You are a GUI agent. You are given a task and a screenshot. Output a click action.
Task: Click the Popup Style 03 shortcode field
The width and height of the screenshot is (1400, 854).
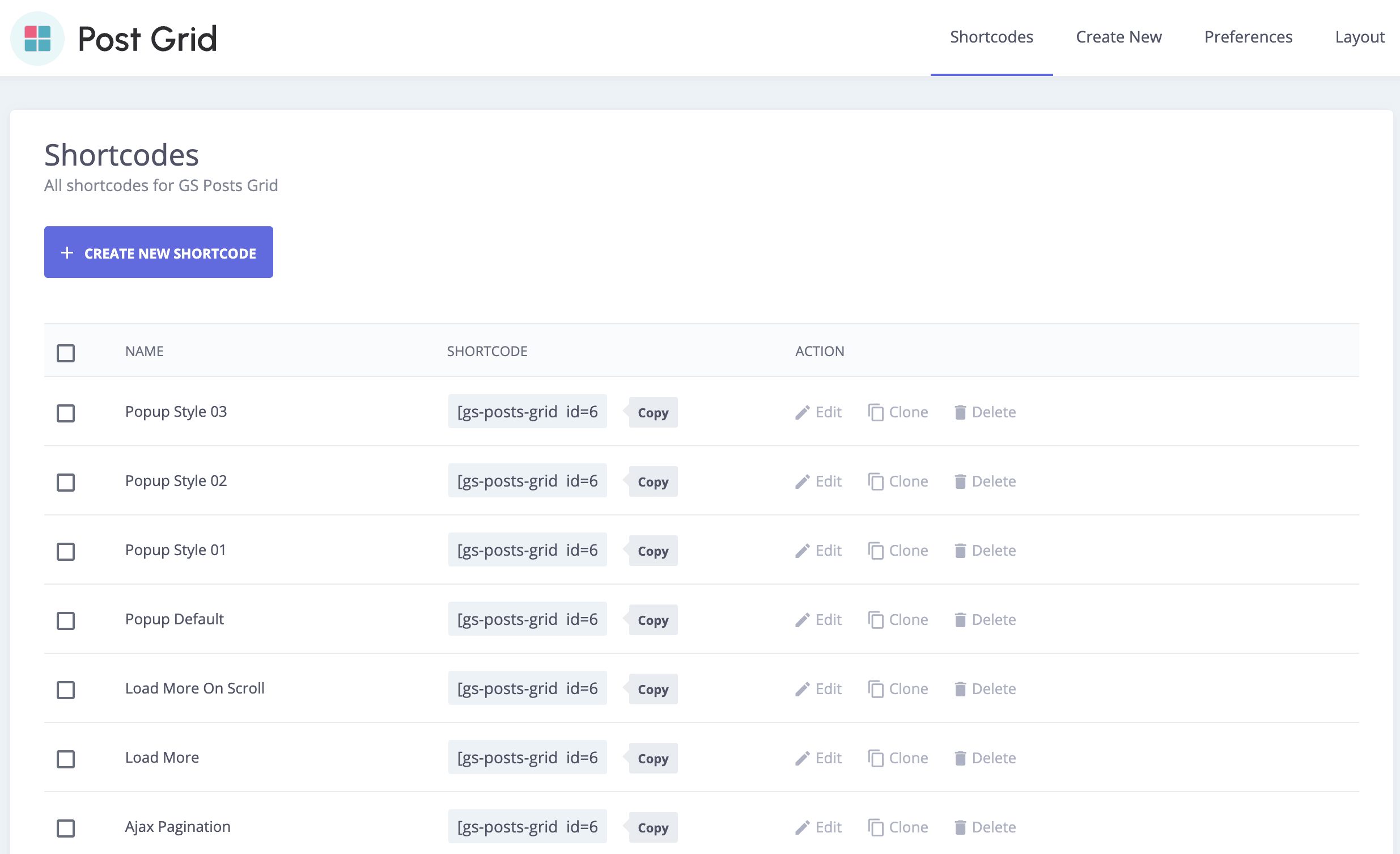click(x=527, y=412)
